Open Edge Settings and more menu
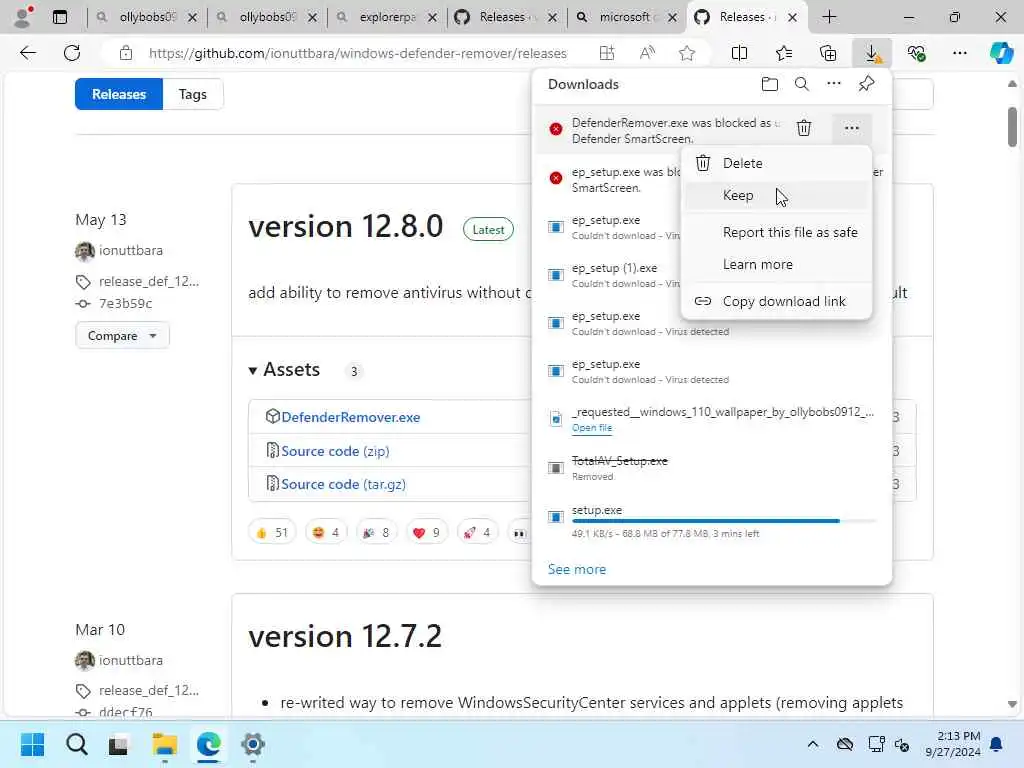The width and height of the screenshot is (1024, 768). click(x=959, y=53)
